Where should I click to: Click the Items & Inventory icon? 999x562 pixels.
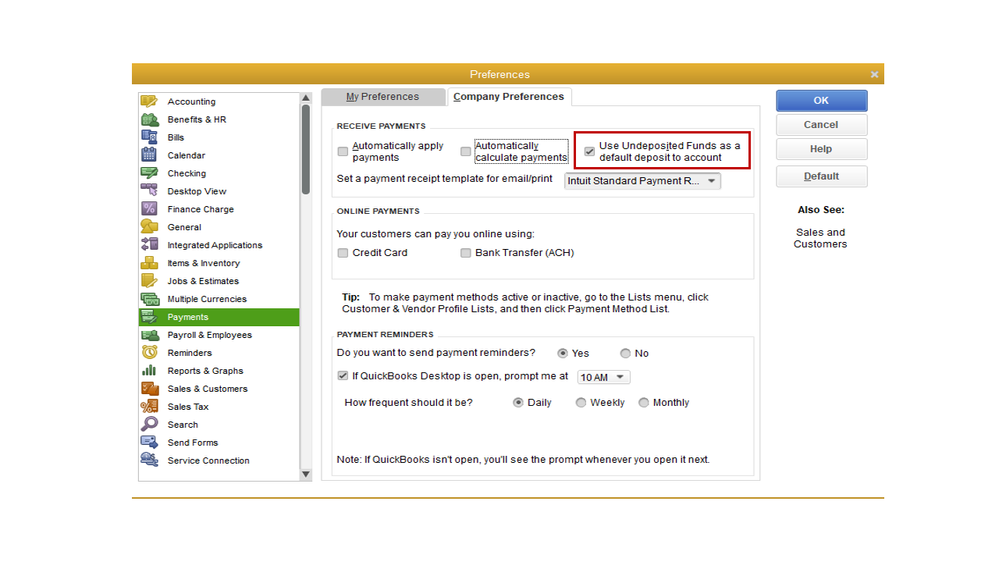tap(149, 263)
